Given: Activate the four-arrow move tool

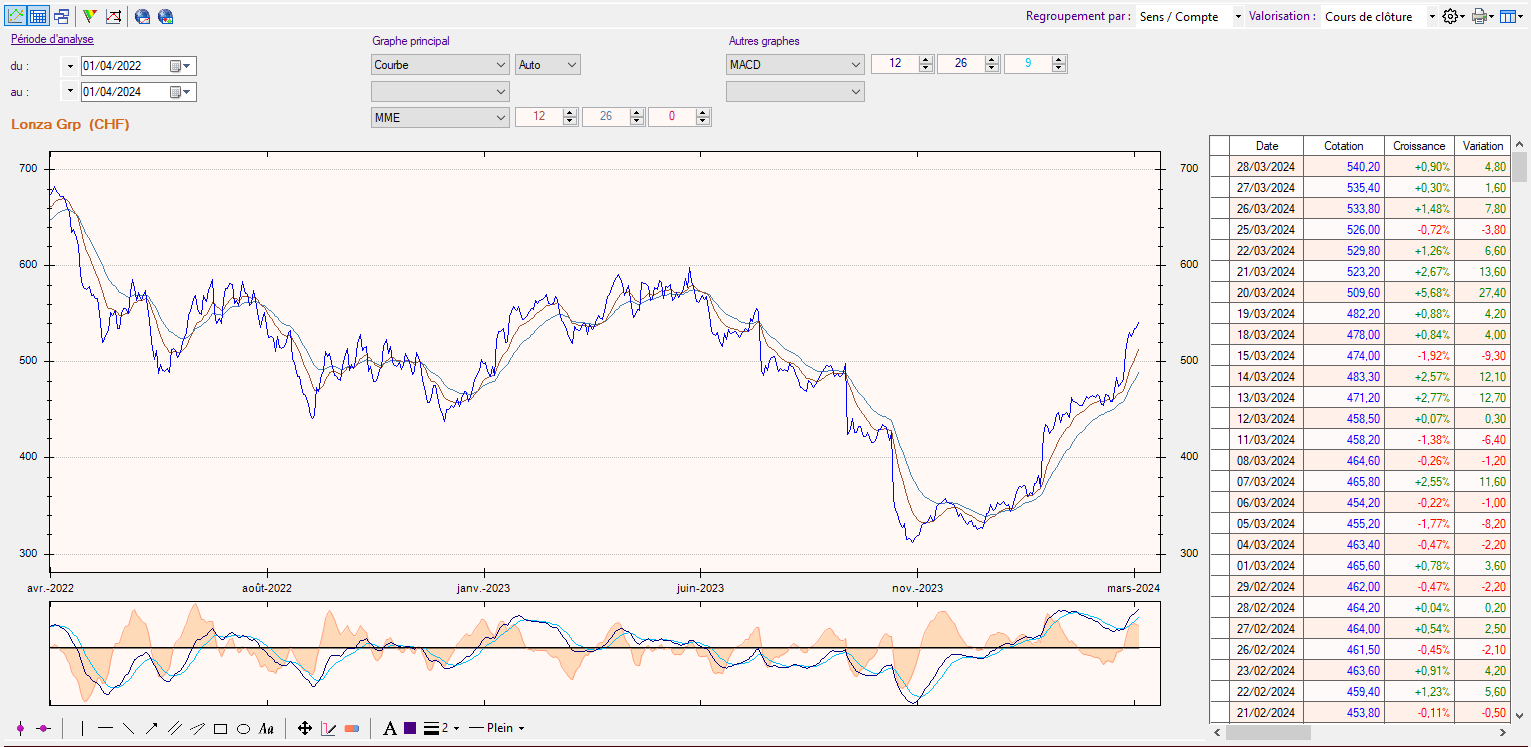Looking at the screenshot, I should click(x=305, y=728).
